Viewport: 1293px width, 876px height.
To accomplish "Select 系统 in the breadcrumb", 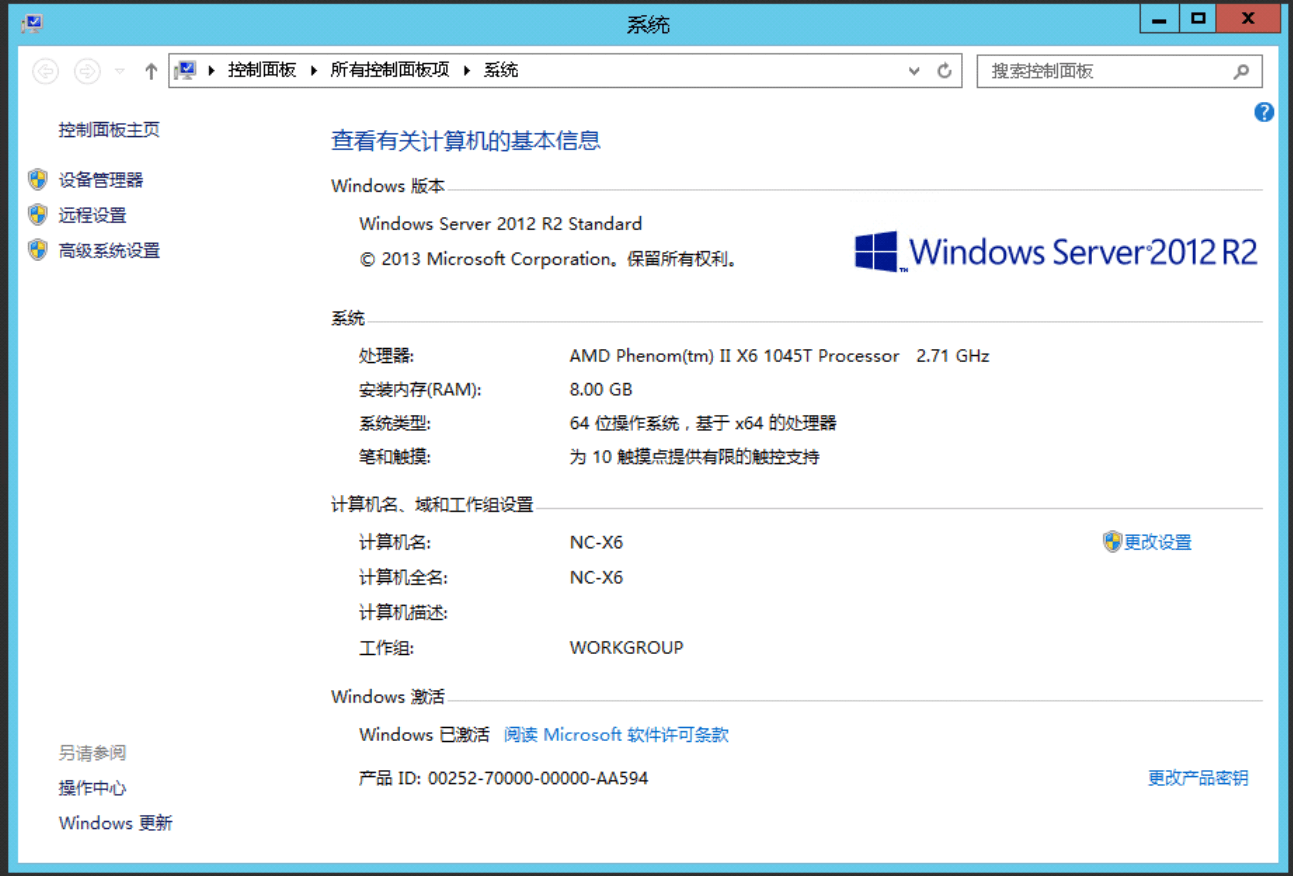I will pos(501,70).
